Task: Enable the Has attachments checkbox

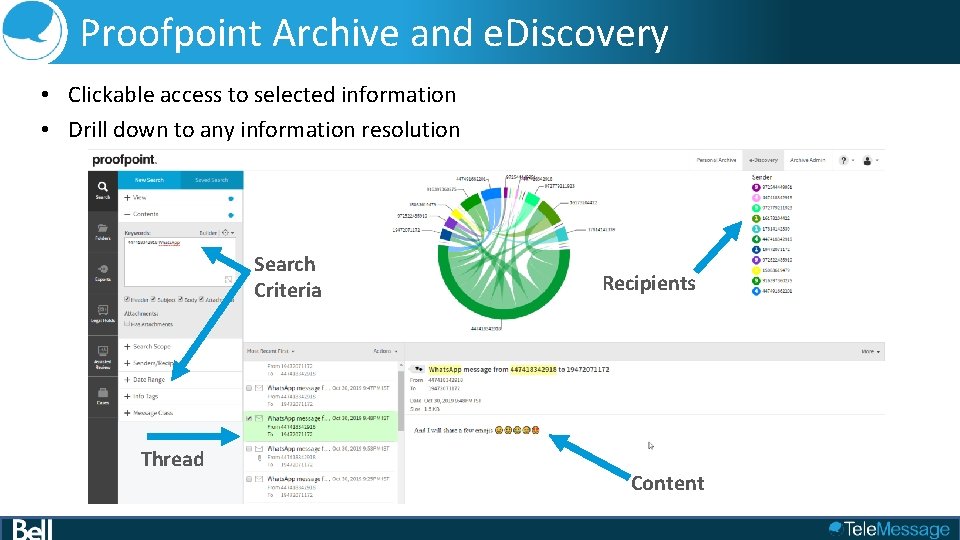Action: point(127,324)
